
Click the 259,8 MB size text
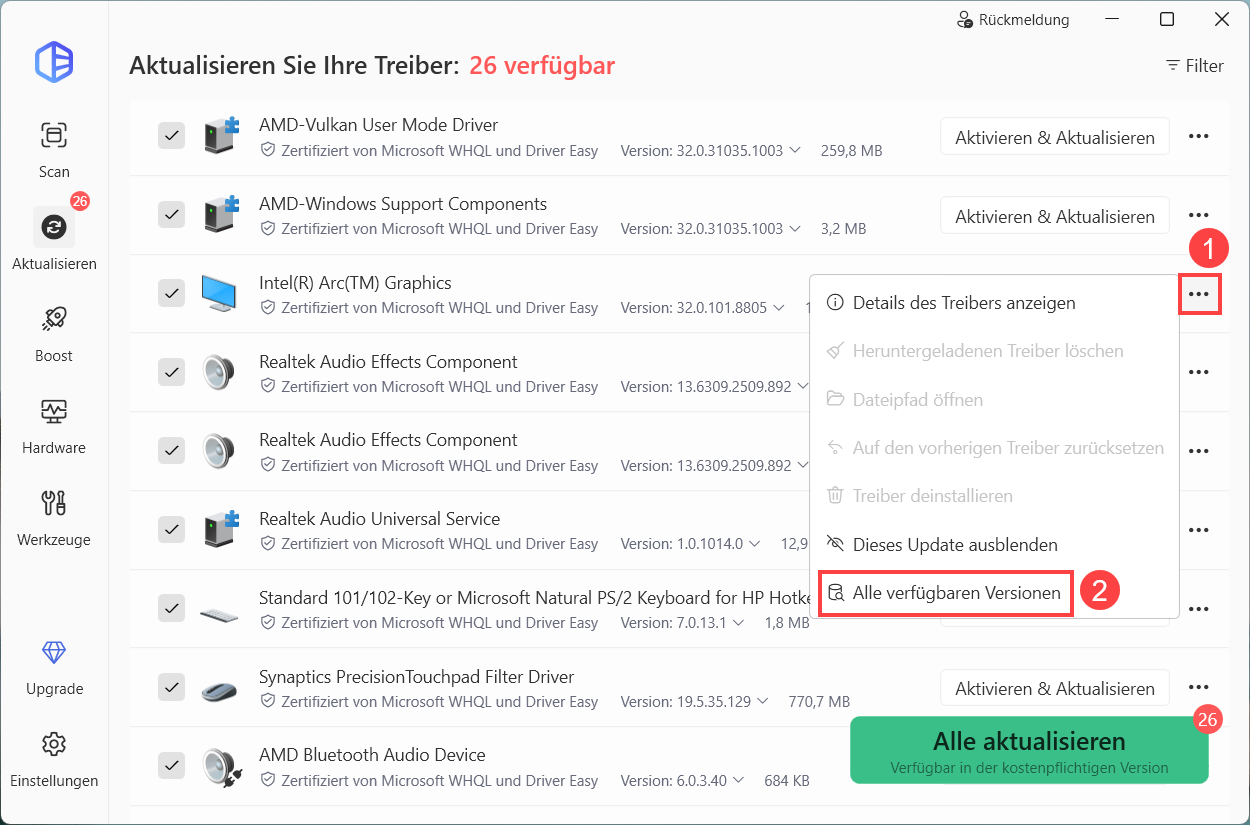click(851, 151)
